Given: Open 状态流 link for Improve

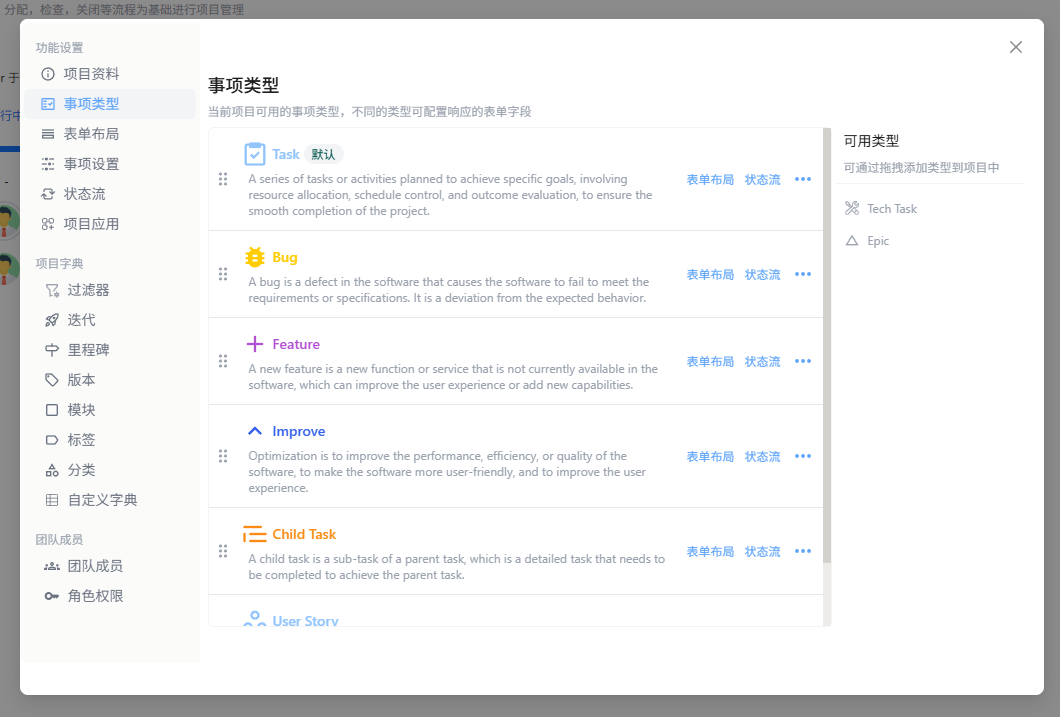Looking at the screenshot, I should pyautogui.click(x=763, y=457).
